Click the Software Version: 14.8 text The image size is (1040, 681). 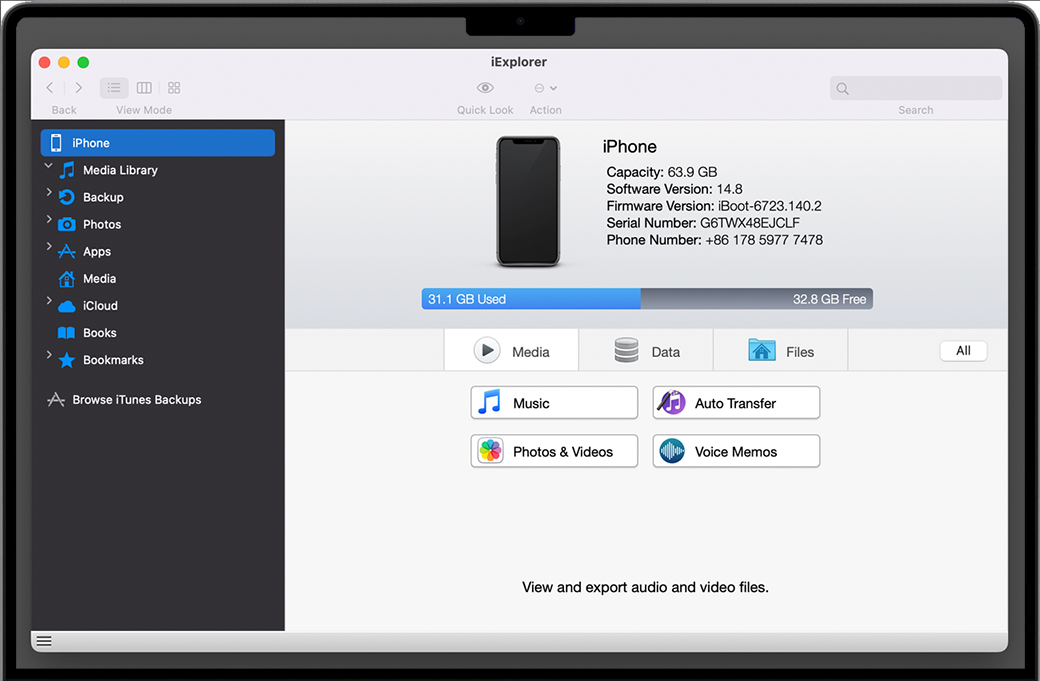click(x=675, y=189)
